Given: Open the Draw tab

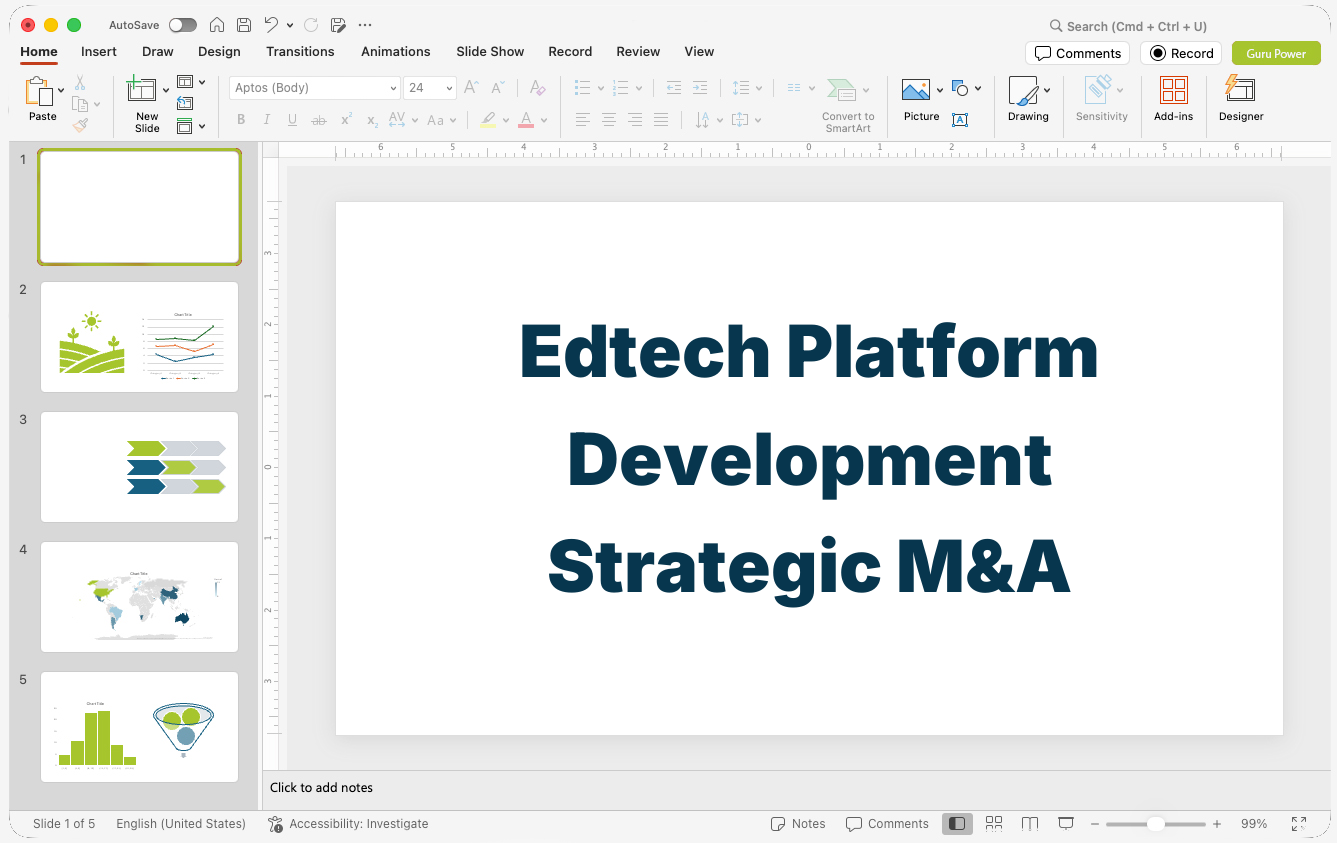Looking at the screenshot, I should coord(158,51).
